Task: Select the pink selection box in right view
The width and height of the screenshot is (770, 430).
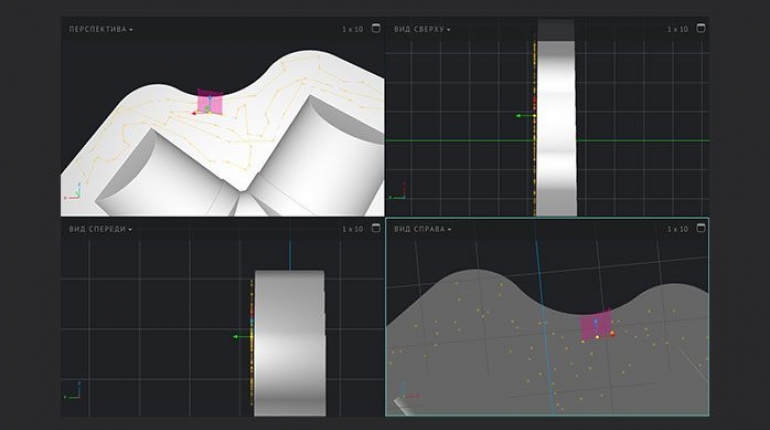Action: (596, 326)
